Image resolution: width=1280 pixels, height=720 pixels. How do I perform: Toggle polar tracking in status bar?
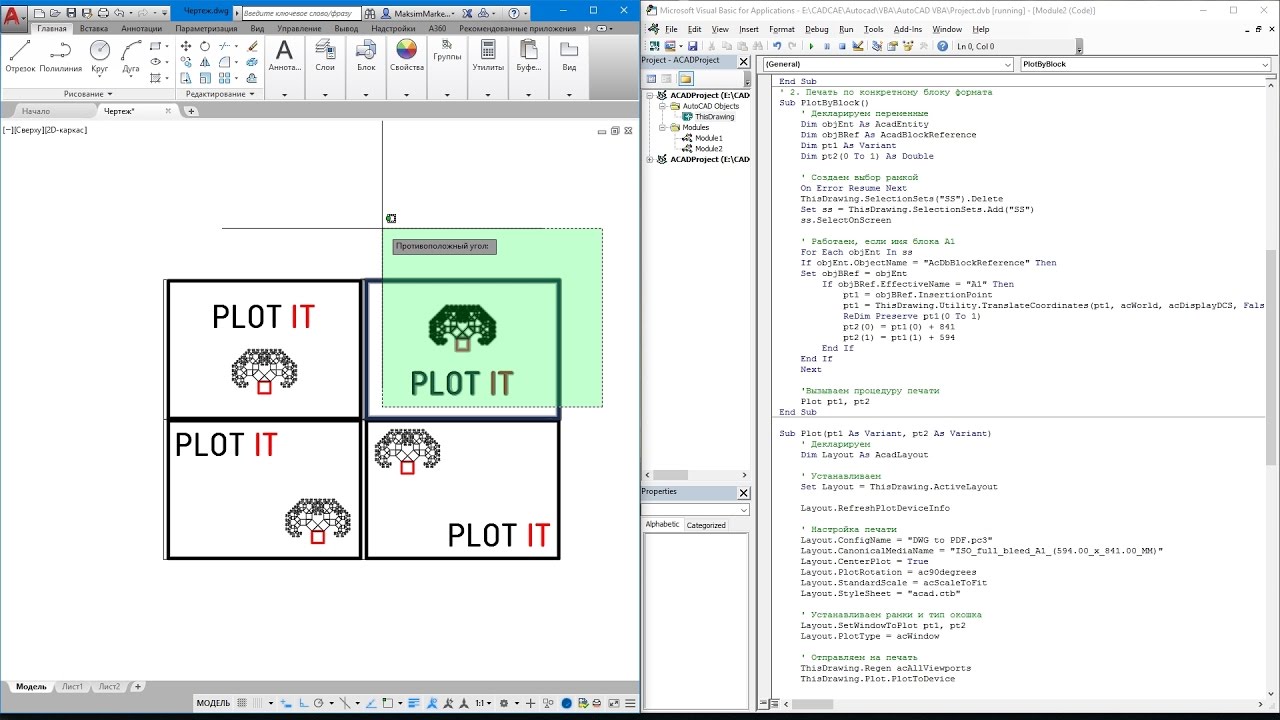pos(318,703)
